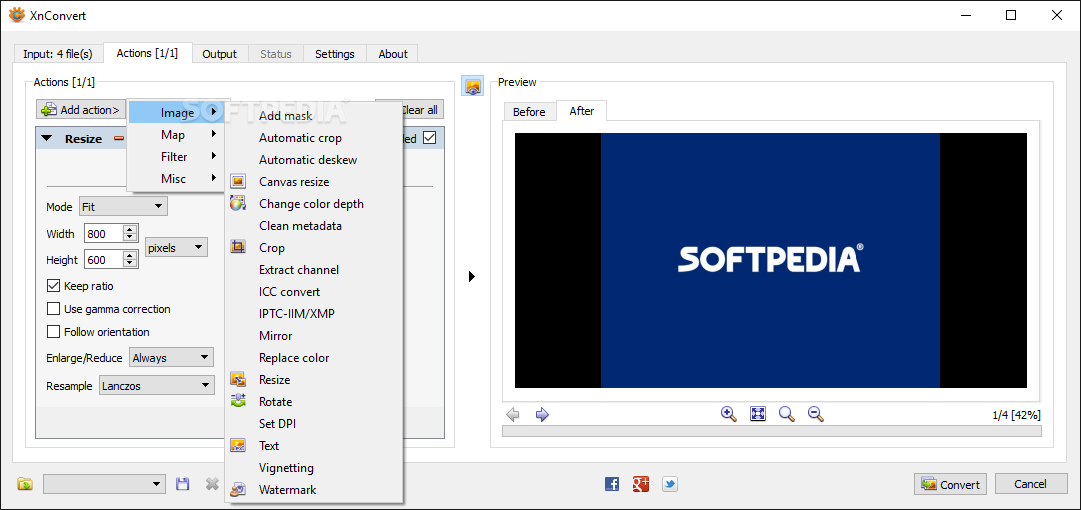Screen dimensions: 1081x510
Task: Choose Automatic deskew action
Action: pos(314,160)
